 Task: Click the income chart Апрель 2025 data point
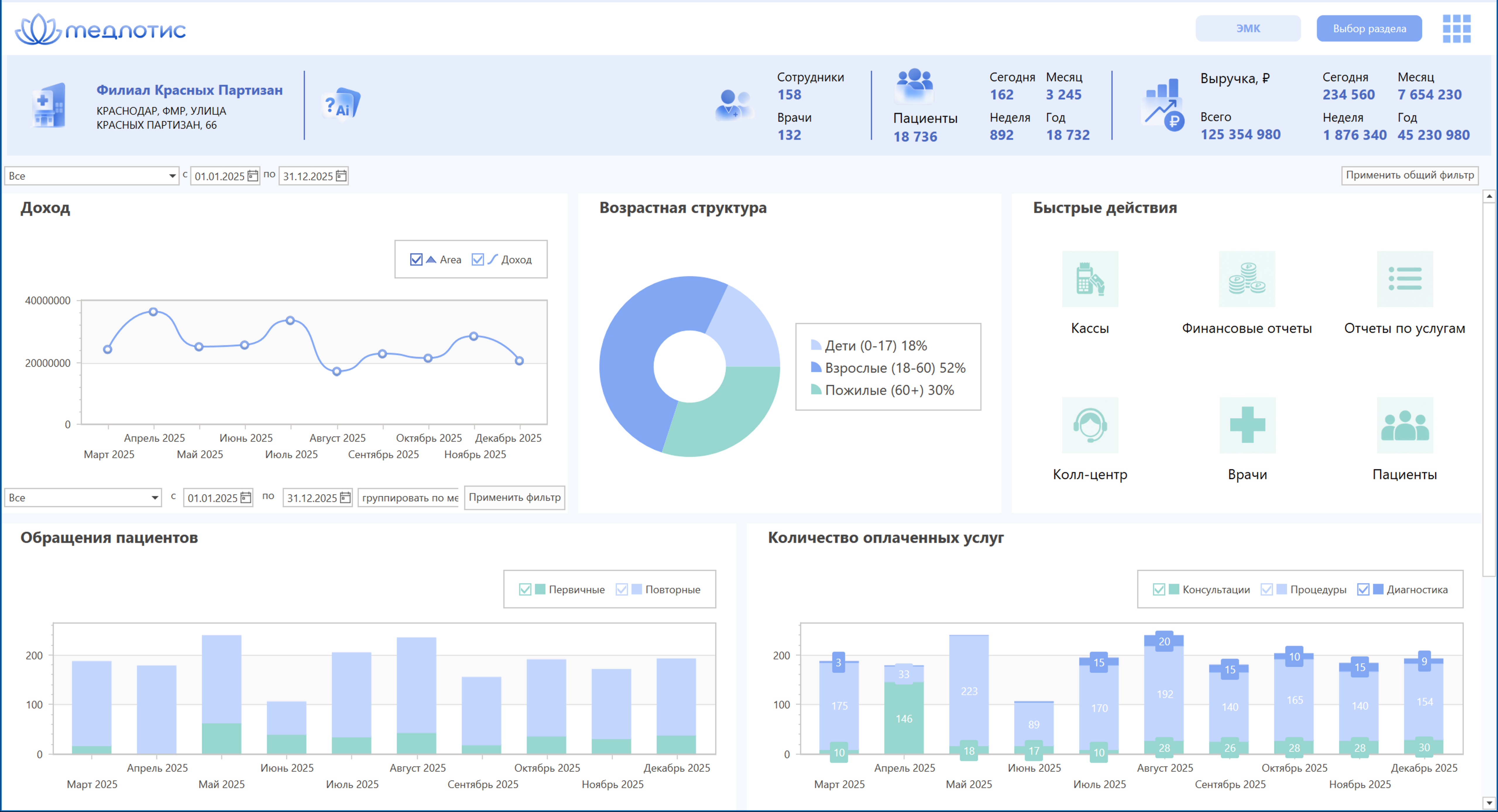pos(153,312)
